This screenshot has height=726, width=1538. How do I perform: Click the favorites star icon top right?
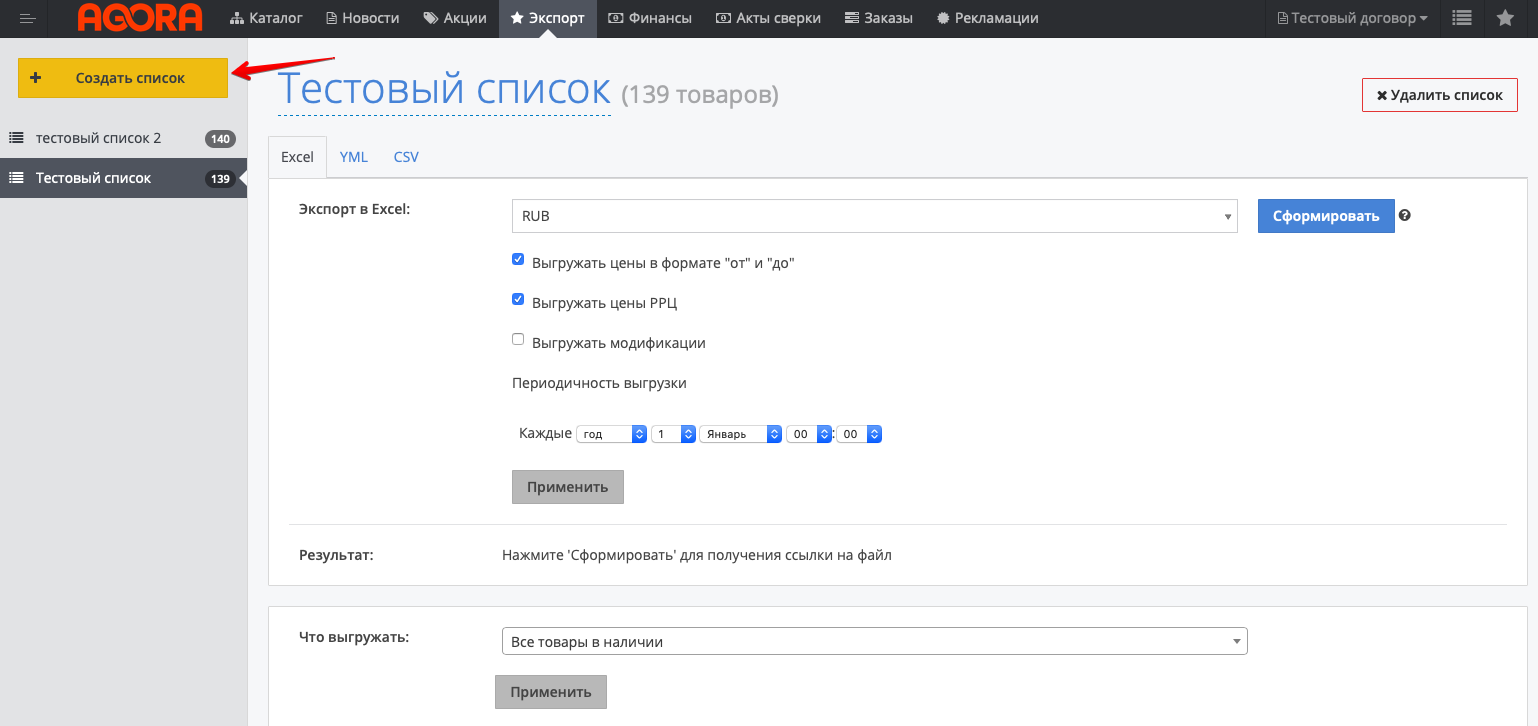1505,18
